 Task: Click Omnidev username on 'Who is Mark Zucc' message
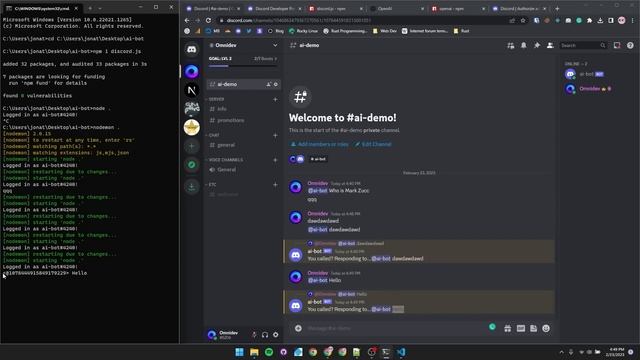tap(318, 183)
